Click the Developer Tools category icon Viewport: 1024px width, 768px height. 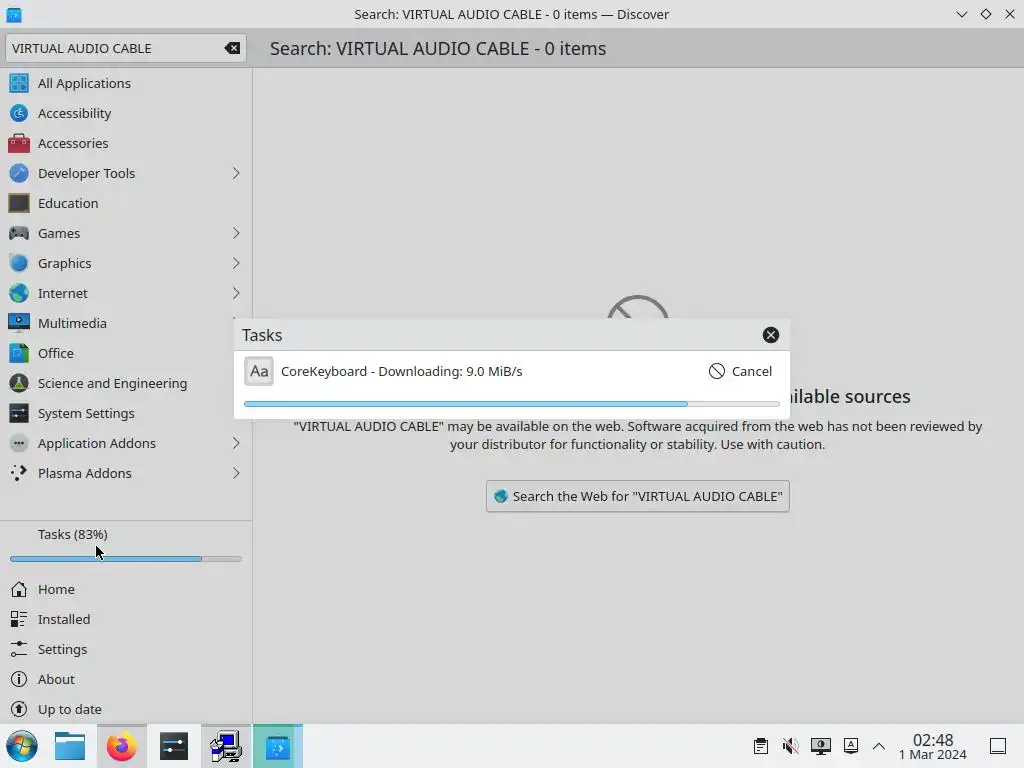click(19, 173)
